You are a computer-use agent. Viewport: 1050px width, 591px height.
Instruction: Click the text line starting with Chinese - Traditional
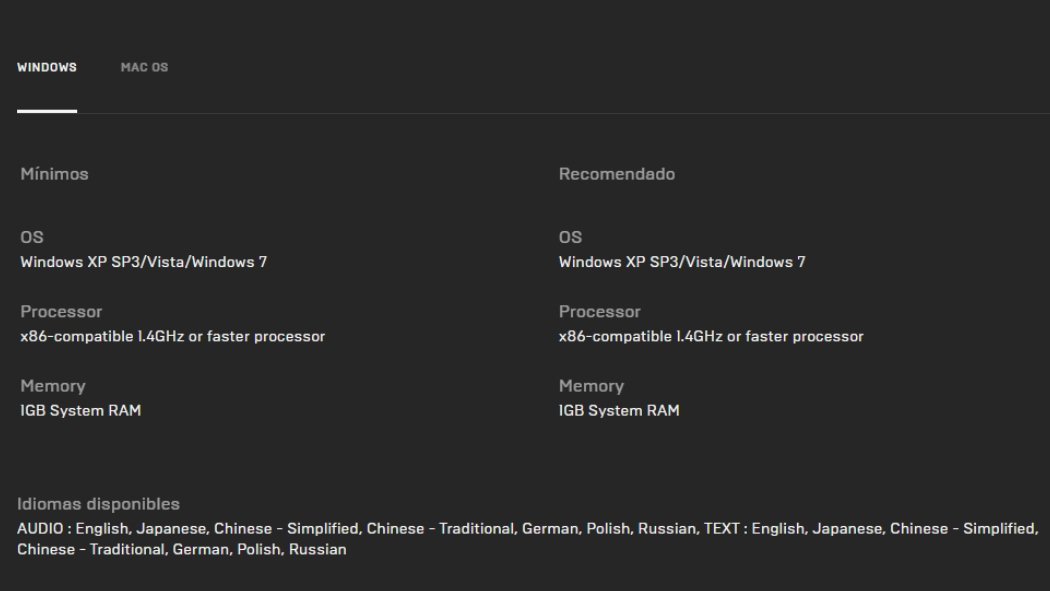[x=182, y=549]
